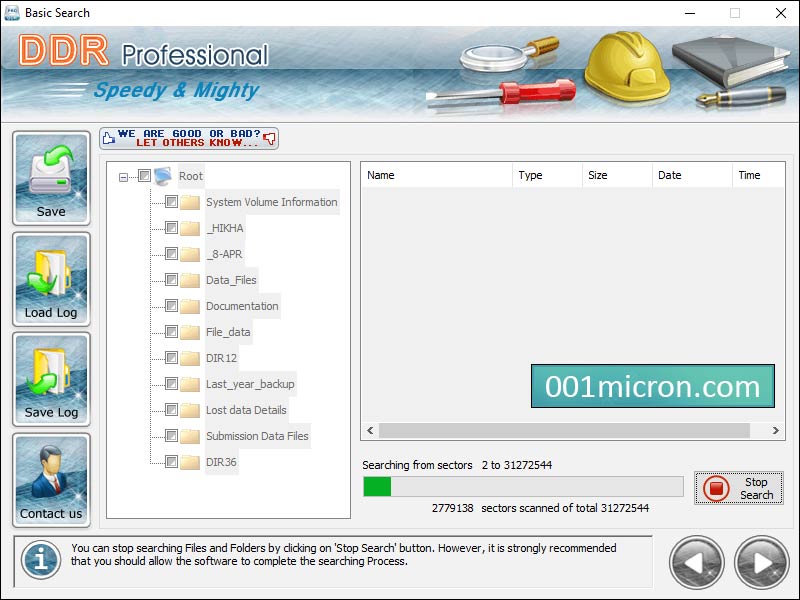Open the Load Log tool

pos(51,278)
